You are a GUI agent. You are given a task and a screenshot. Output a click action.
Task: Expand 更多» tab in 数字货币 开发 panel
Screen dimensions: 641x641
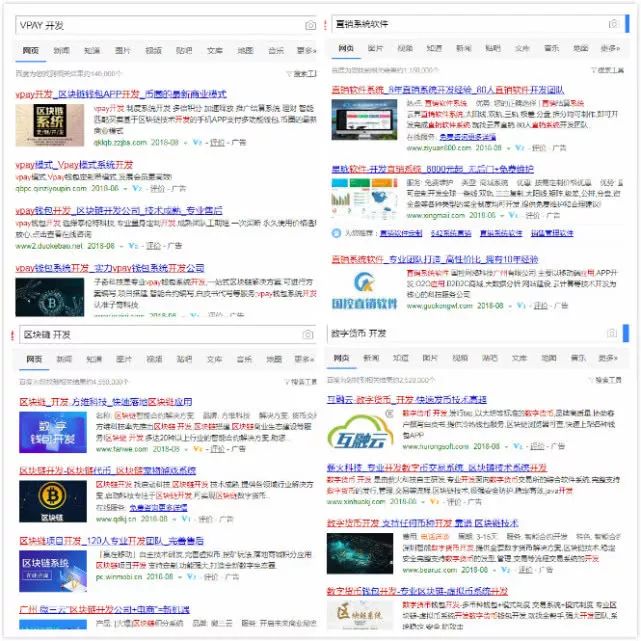[x=608, y=358]
